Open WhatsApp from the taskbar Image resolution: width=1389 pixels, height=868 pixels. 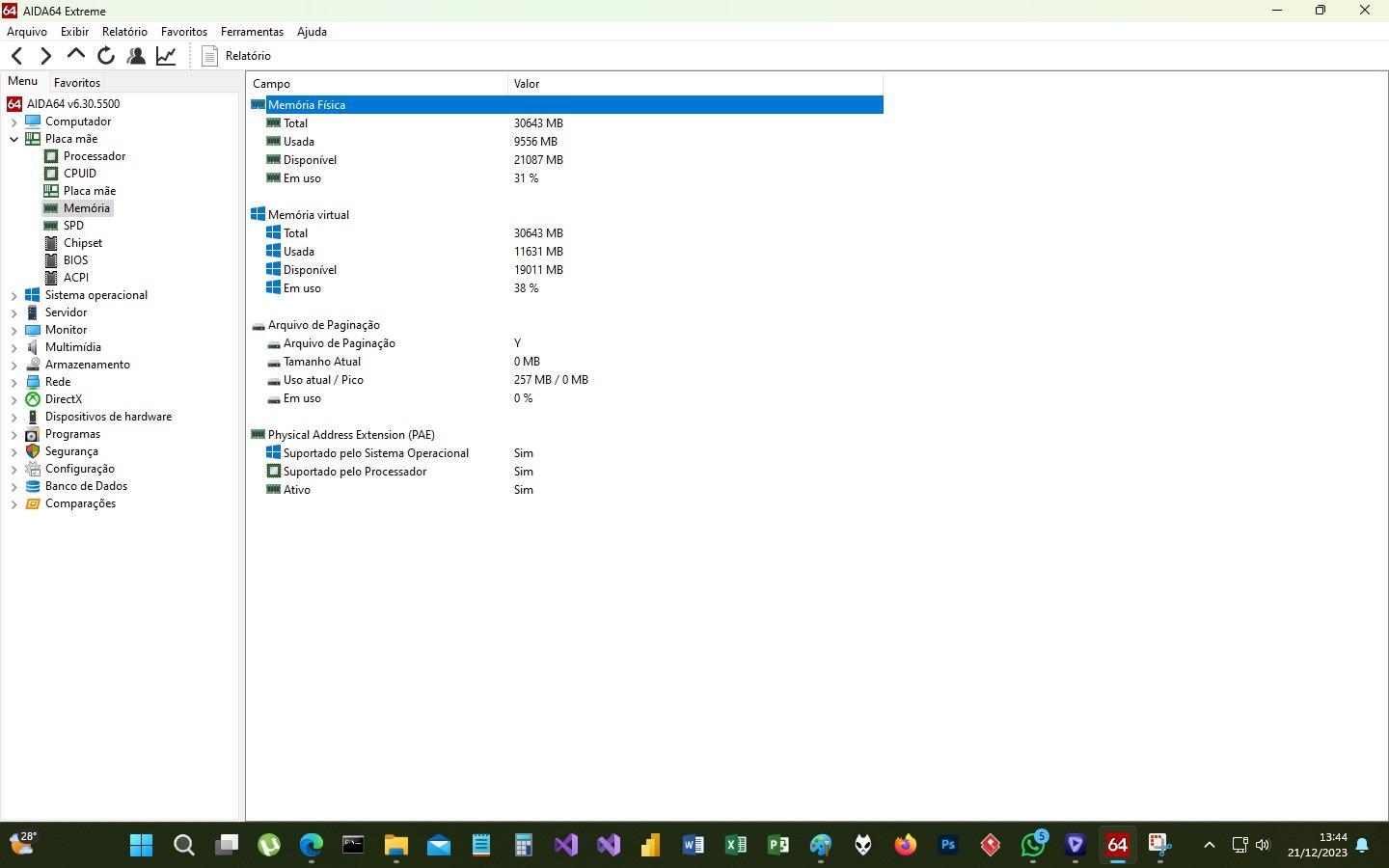(x=1033, y=846)
